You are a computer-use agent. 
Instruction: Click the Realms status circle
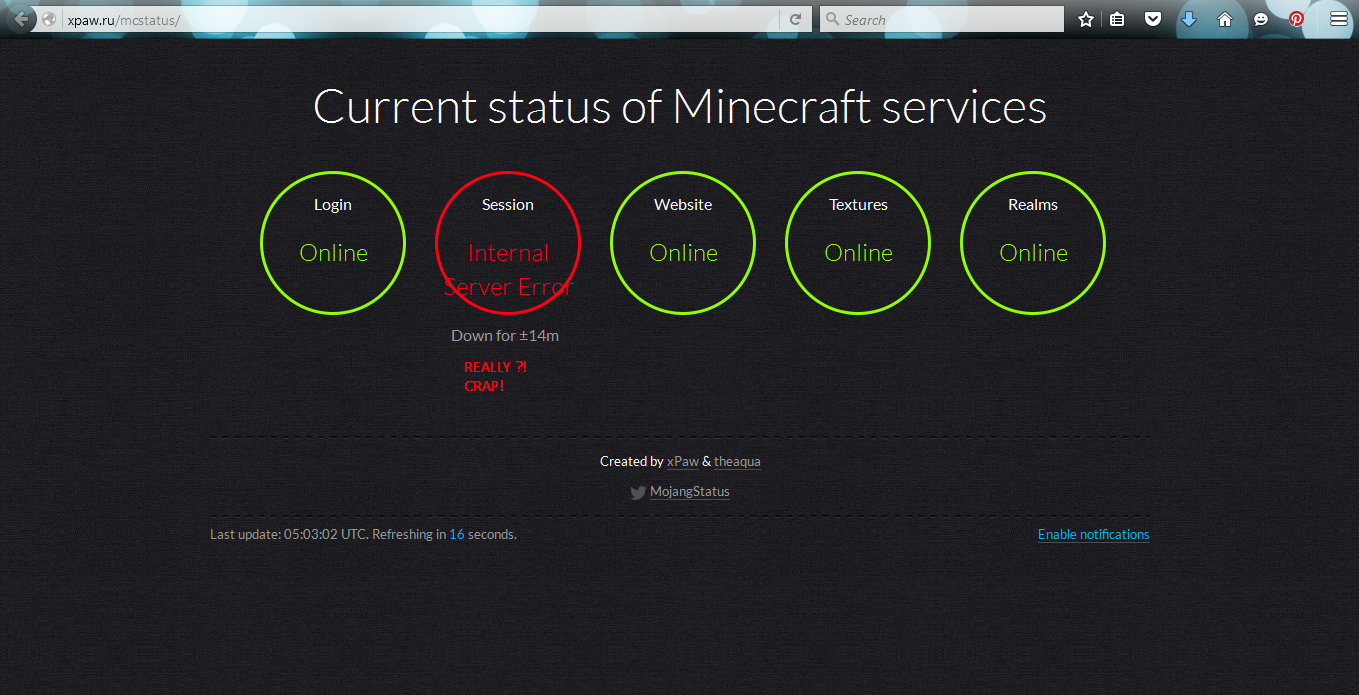[1033, 243]
